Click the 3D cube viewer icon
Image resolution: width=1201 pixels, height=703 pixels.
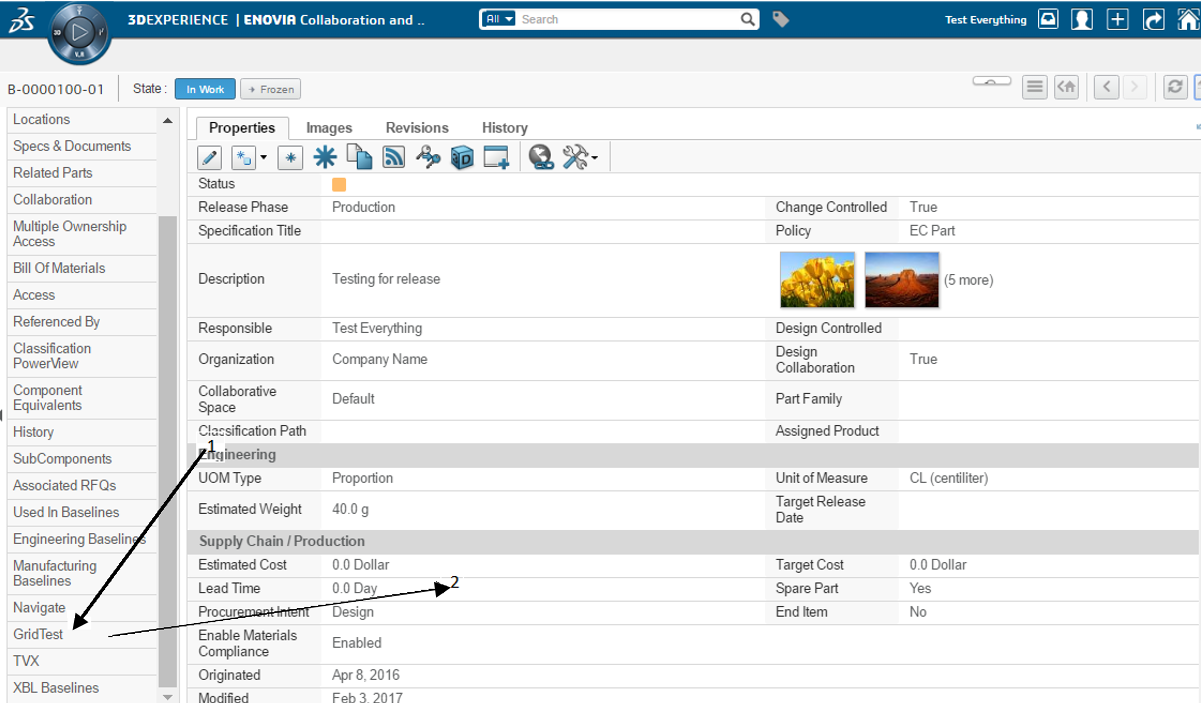(x=462, y=157)
